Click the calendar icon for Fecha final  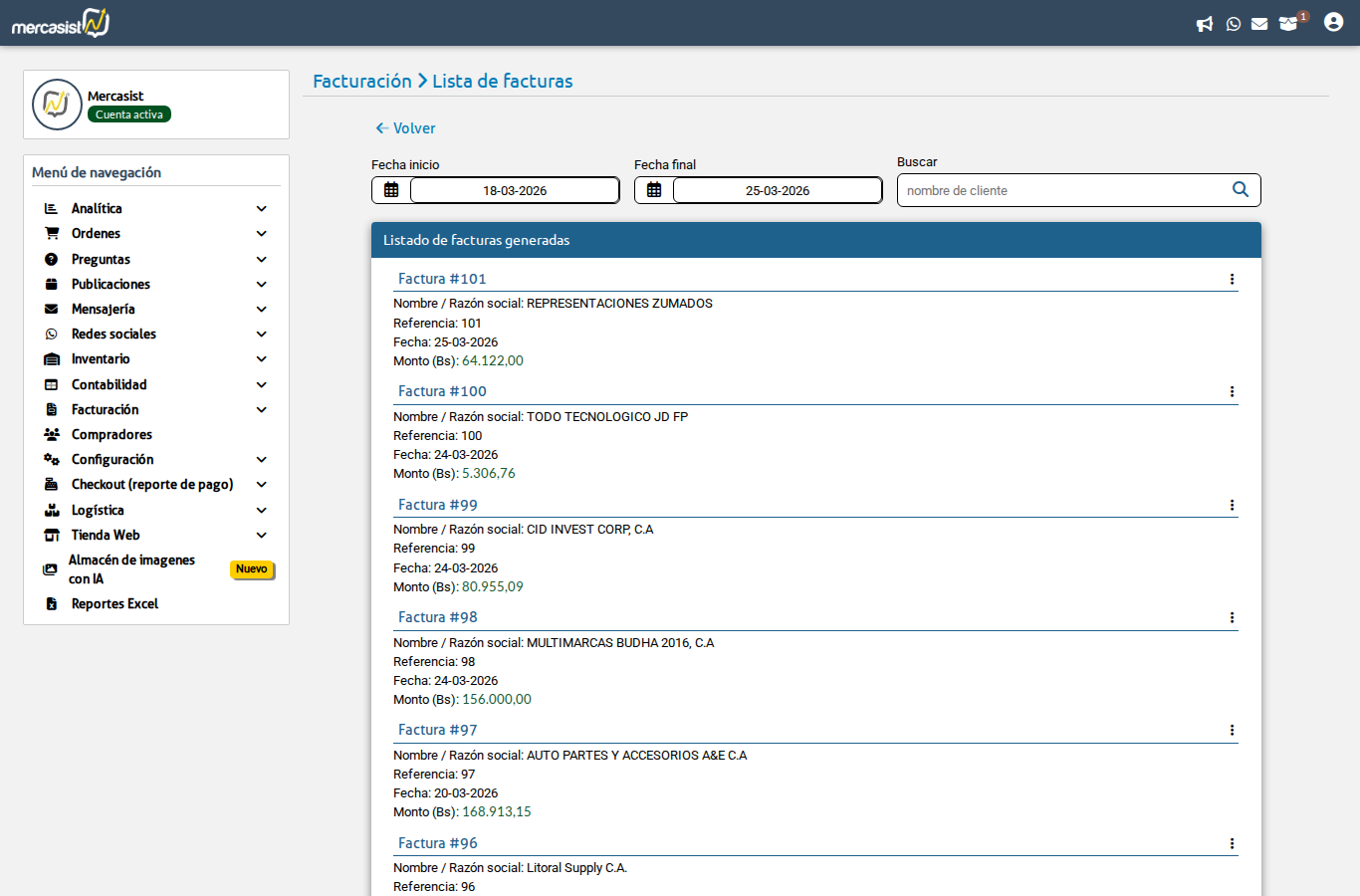[x=654, y=190]
